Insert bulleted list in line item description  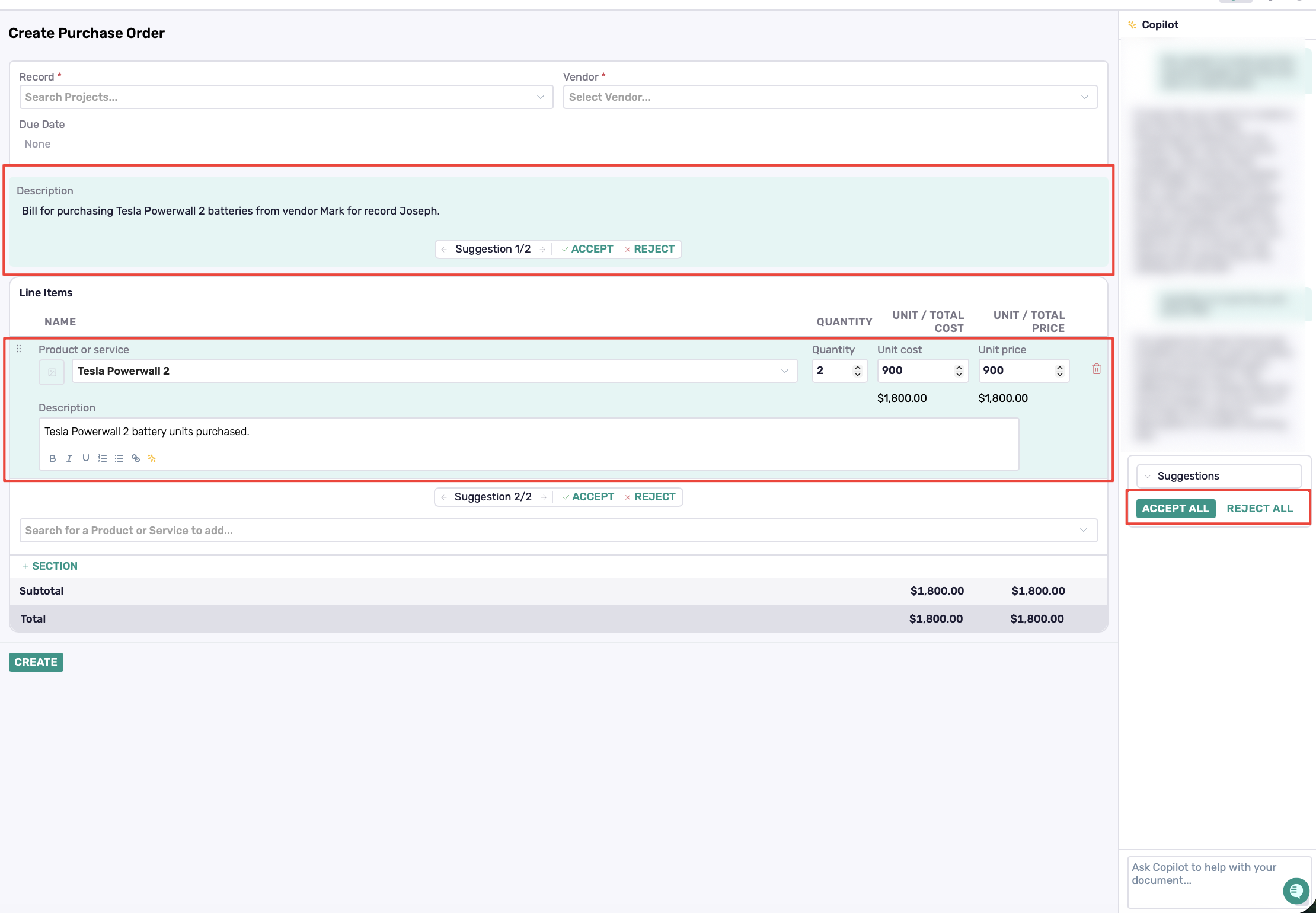tap(119, 458)
